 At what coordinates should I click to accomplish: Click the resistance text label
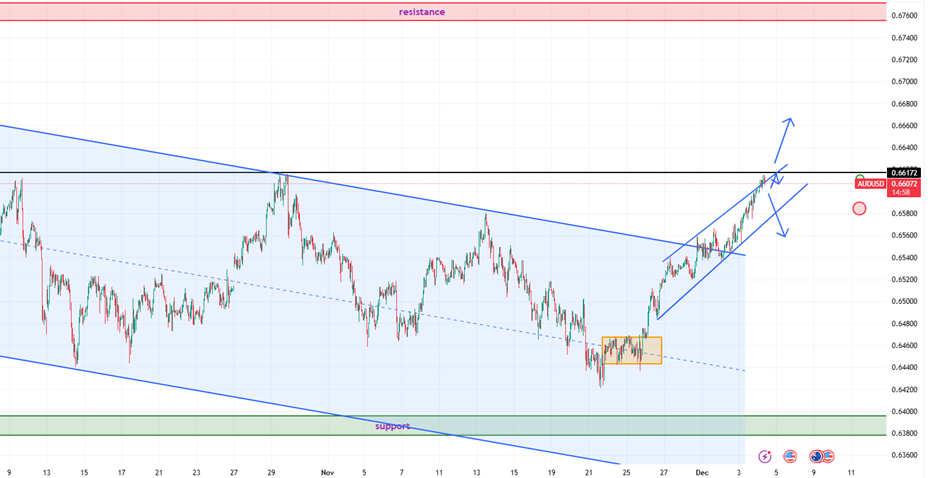click(421, 12)
